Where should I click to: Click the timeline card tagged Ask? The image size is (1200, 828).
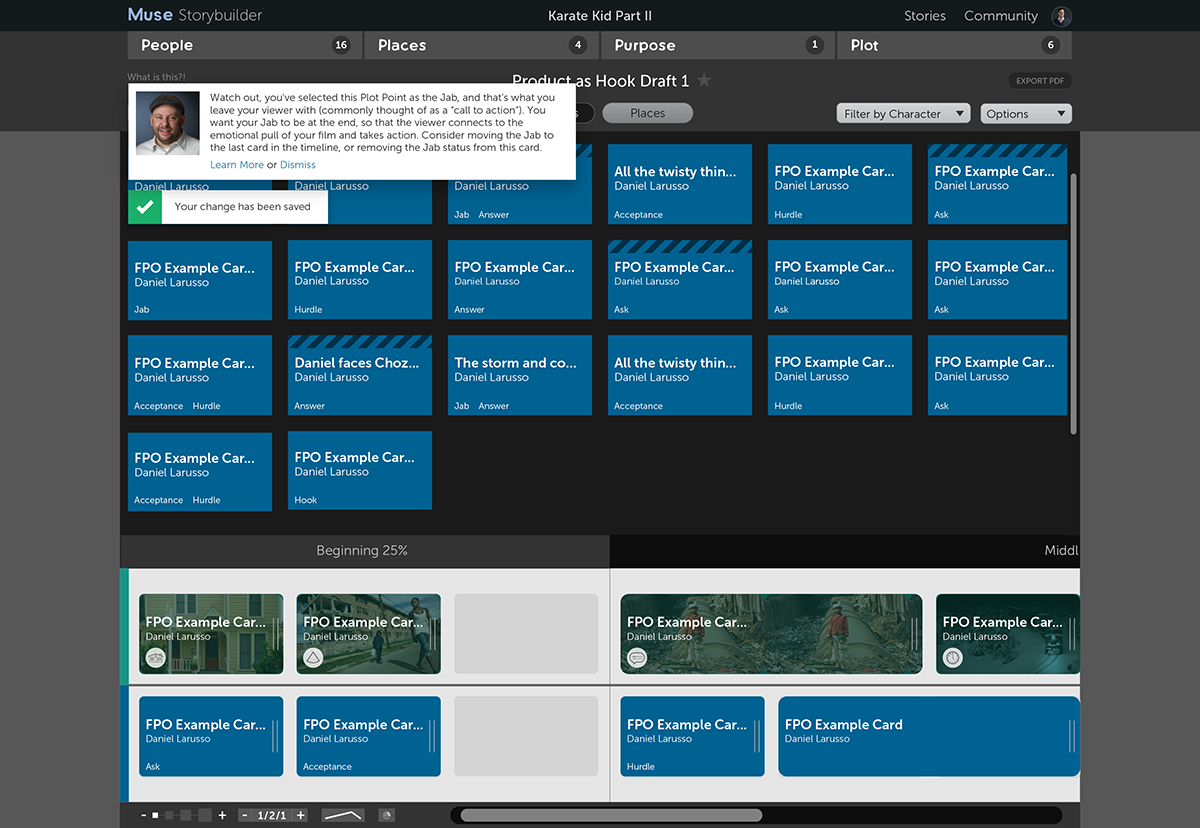click(211, 736)
